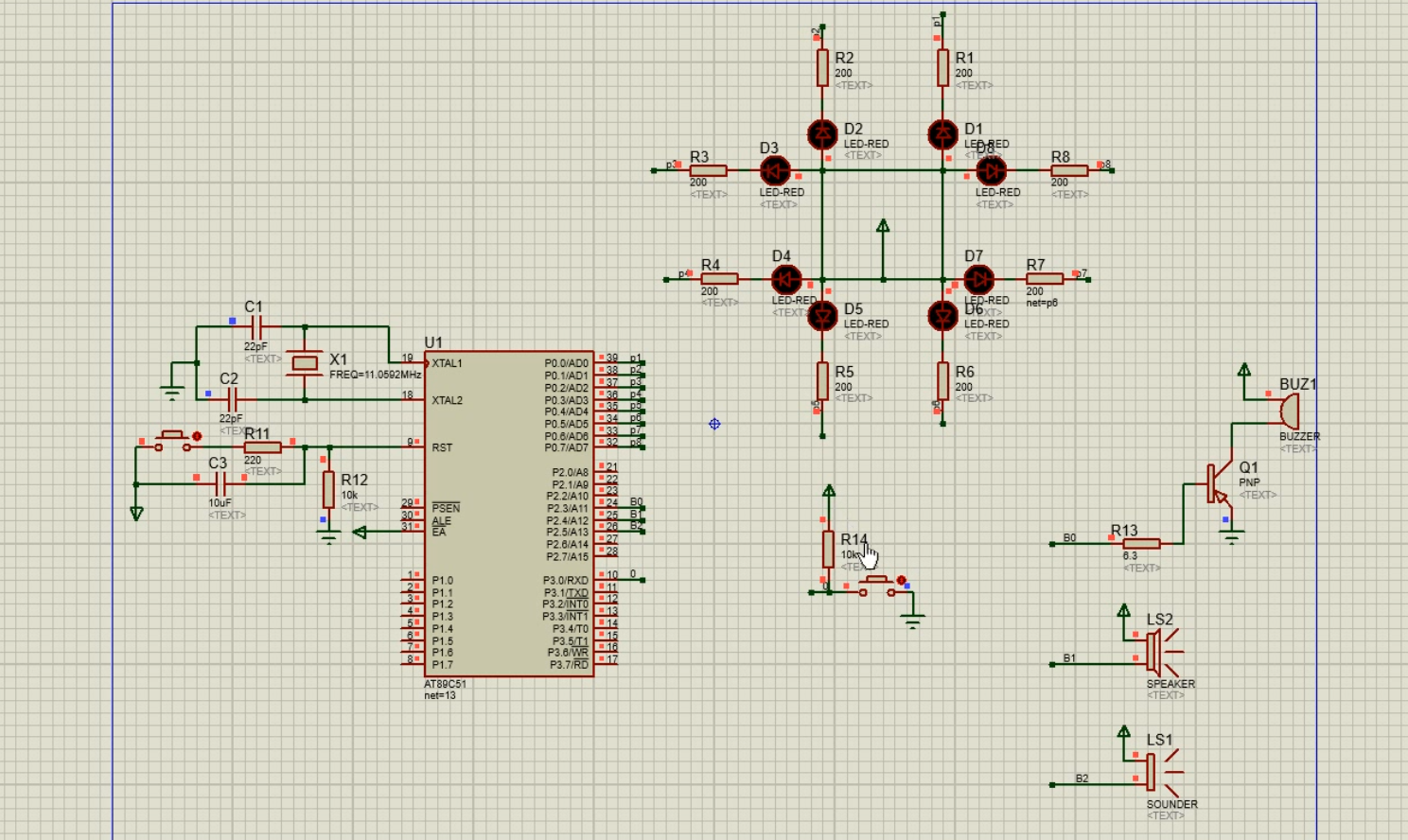
Task: Select LED D3
Action: 775,171
